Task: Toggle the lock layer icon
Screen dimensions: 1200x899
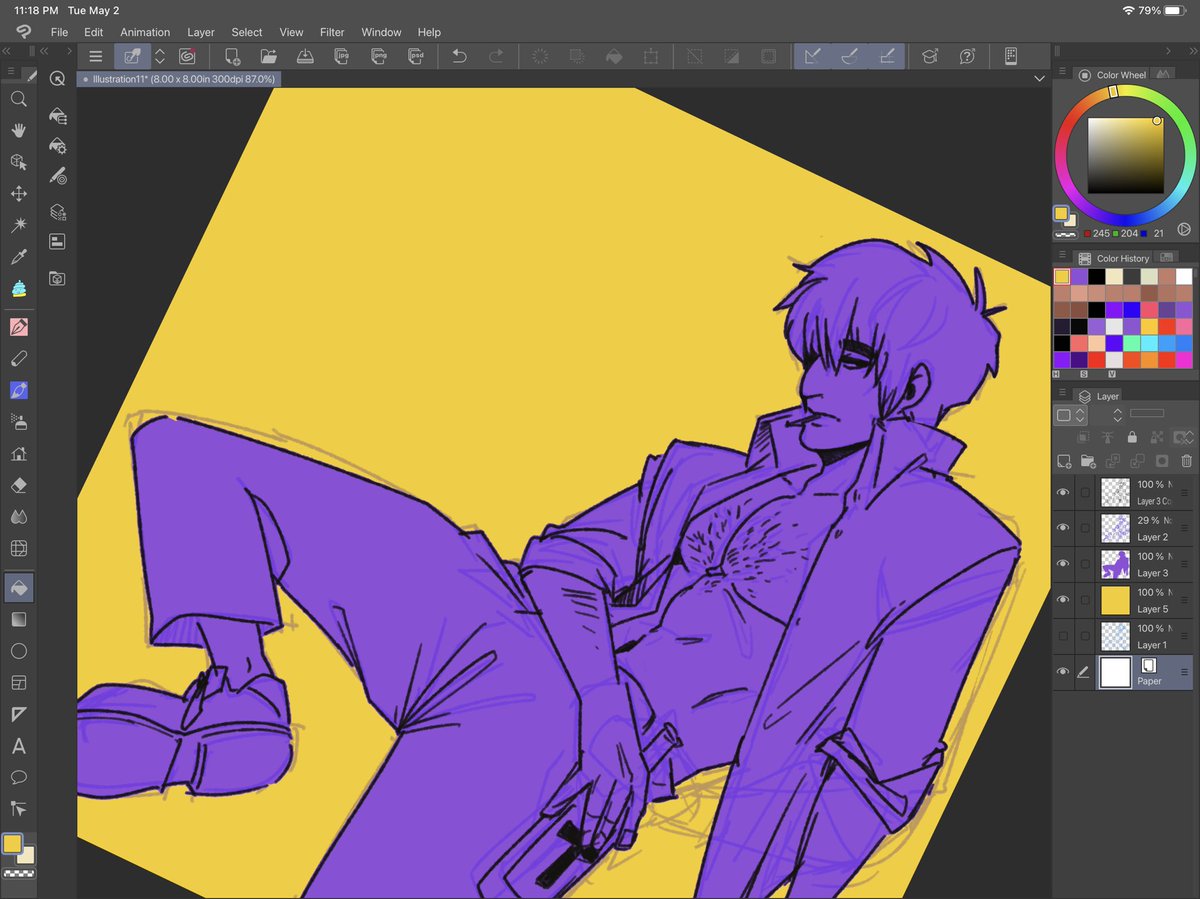Action: [1132, 437]
